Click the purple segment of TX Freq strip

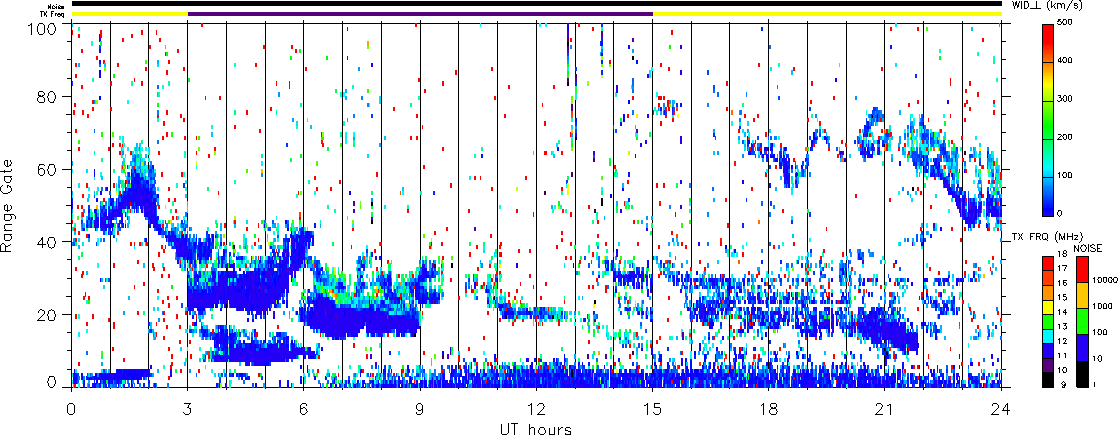coord(420,14)
